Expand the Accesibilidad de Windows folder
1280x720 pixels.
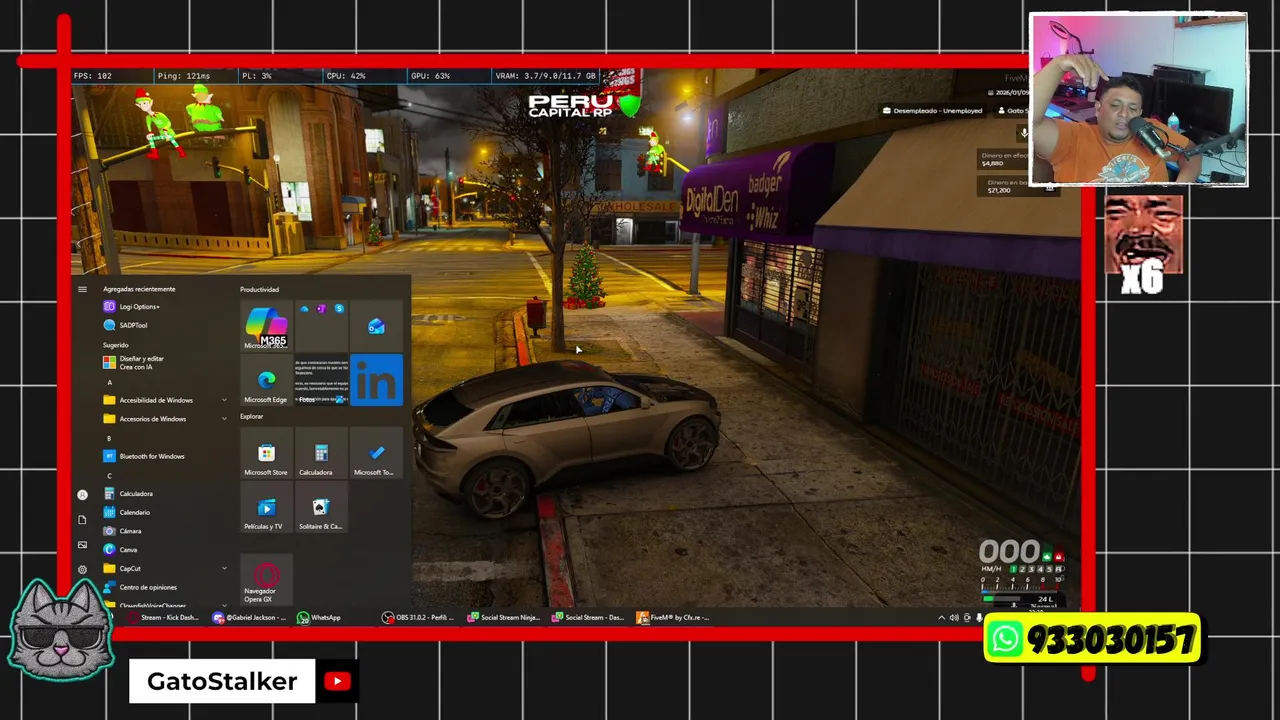pos(165,400)
